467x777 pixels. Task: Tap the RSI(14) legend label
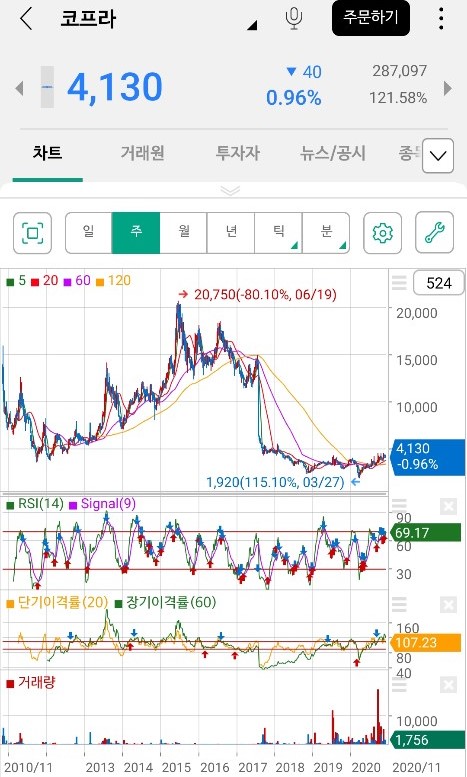click(41, 504)
